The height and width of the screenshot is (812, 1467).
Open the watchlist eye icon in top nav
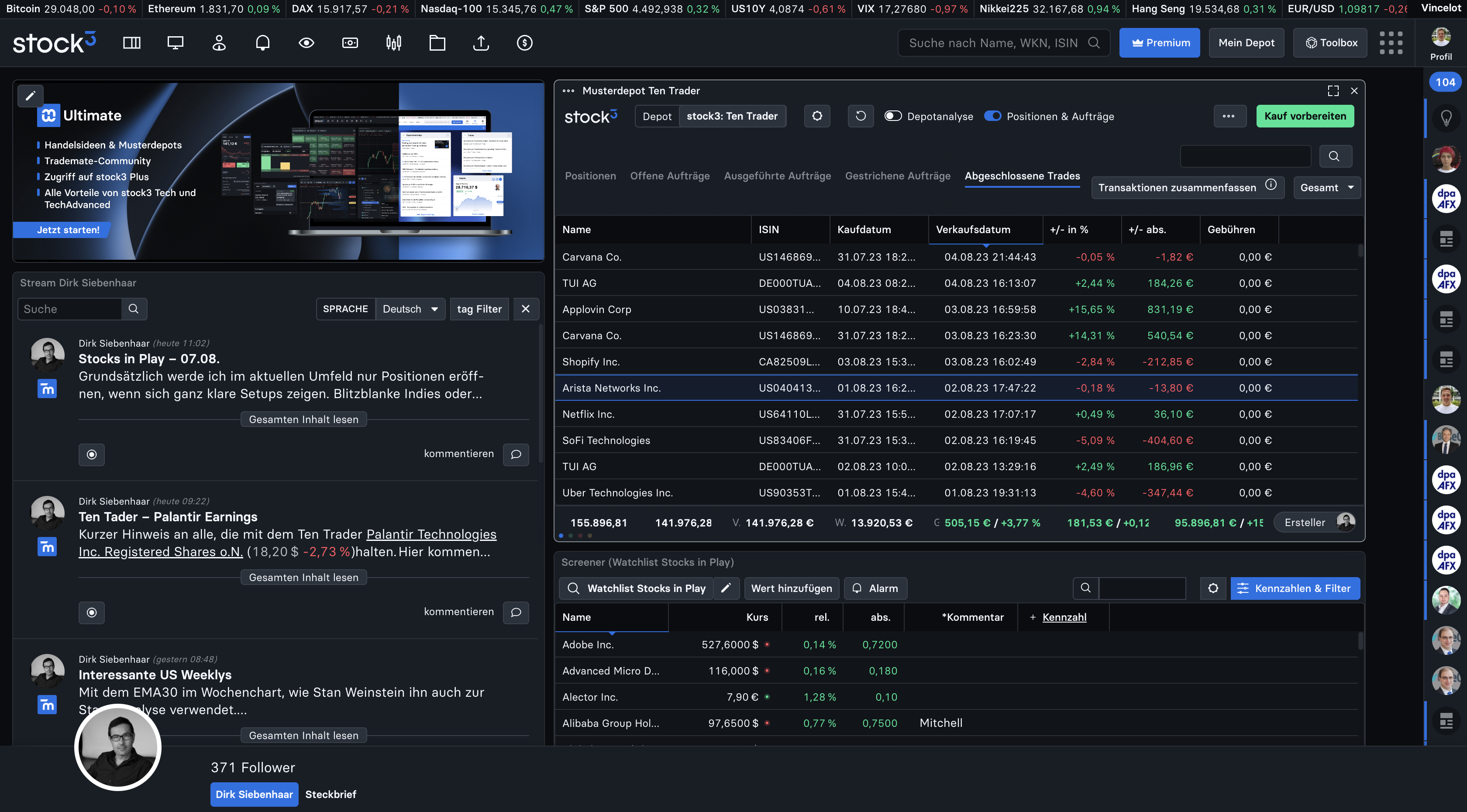pos(306,43)
